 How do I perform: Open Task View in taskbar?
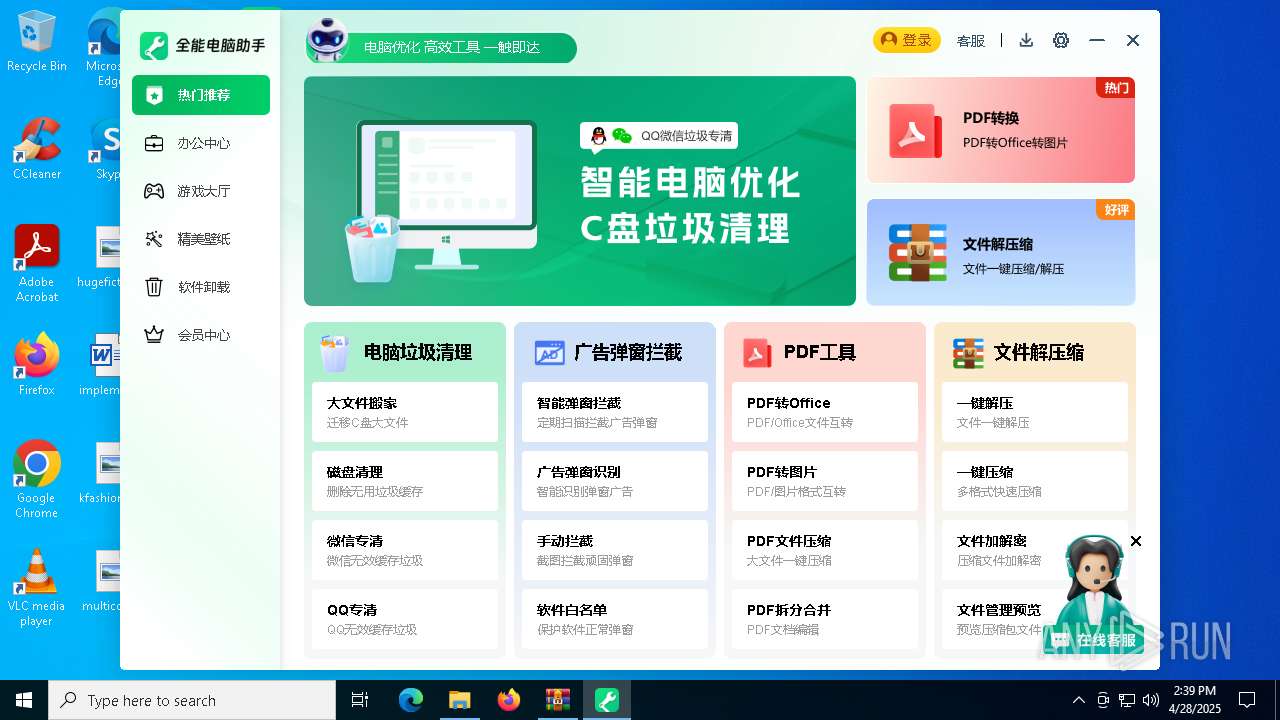[360, 700]
